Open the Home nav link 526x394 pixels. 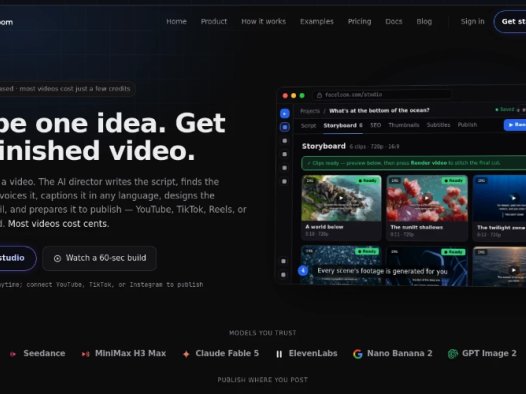coord(176,21)
